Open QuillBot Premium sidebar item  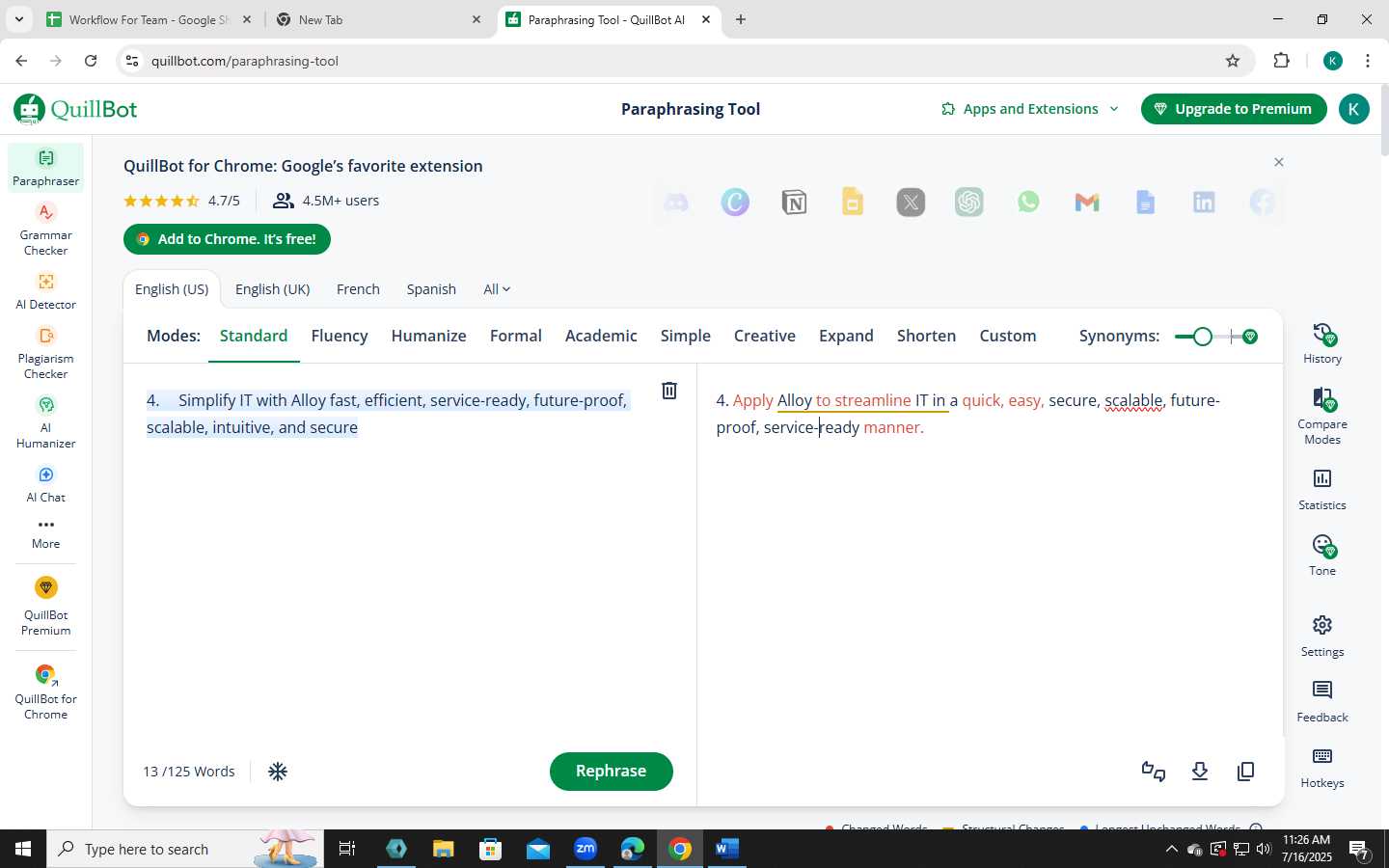[45, 607]
